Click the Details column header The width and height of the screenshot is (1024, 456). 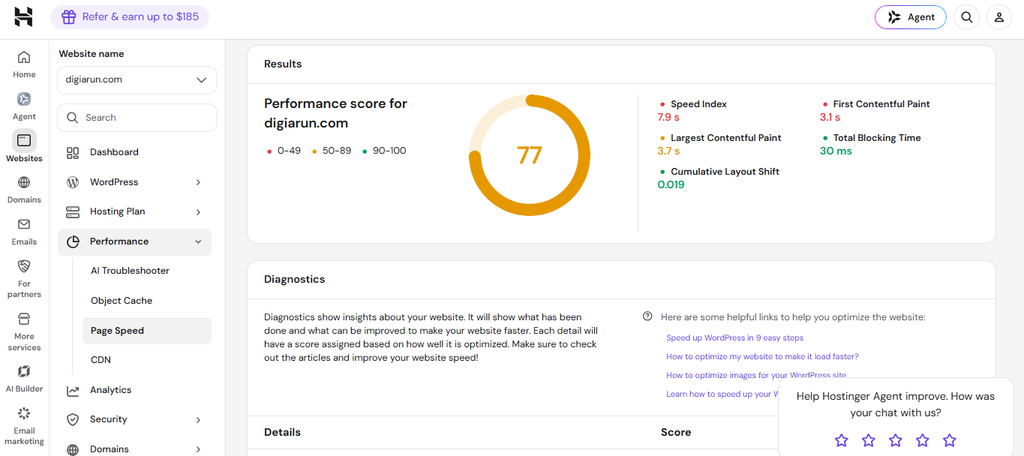pos(282,432)
